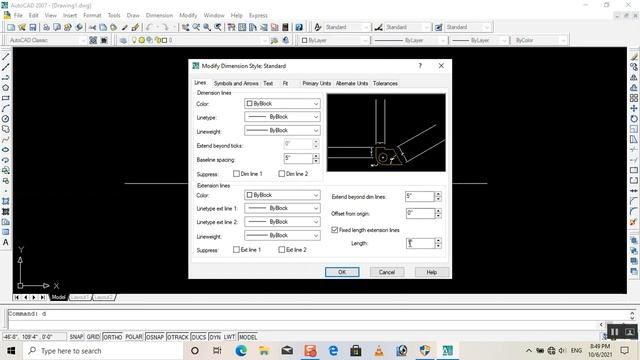Select the Rectangle draw tool
Viewport: 640px width, 360px height.
click(x=6, y=98)
